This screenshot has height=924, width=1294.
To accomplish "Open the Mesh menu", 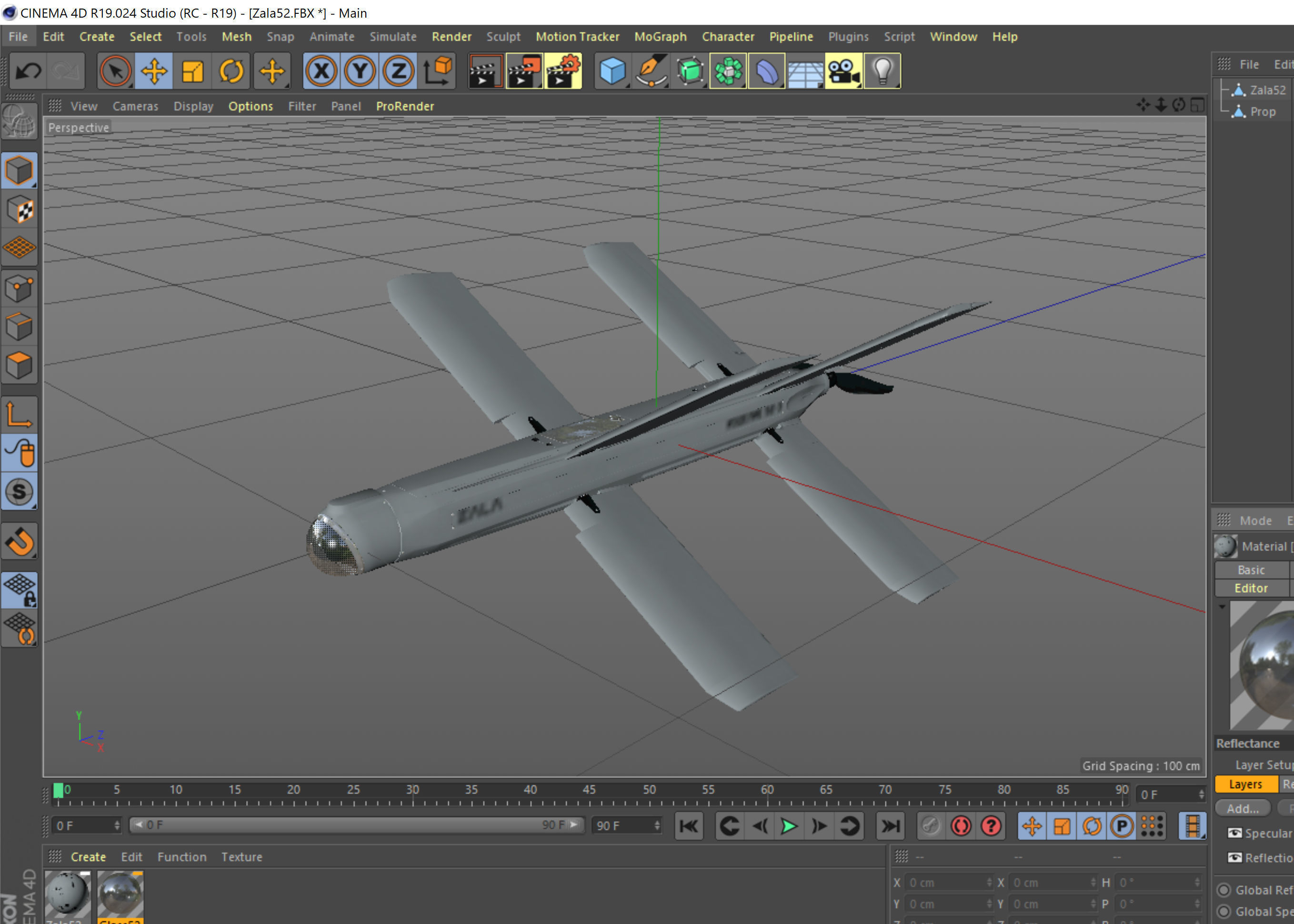I will [x=236, y=36].
